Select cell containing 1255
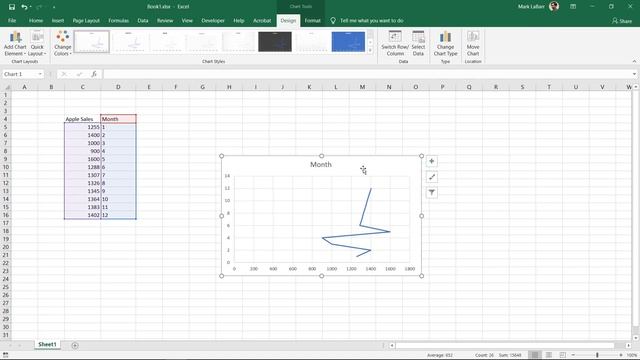 click(x=82, y=127)
